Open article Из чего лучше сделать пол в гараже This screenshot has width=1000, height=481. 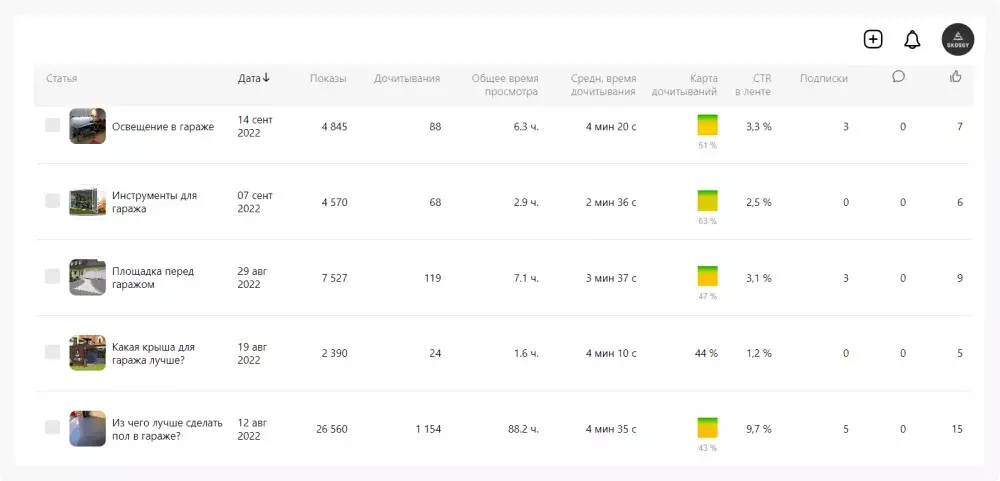tap(167, 428)
